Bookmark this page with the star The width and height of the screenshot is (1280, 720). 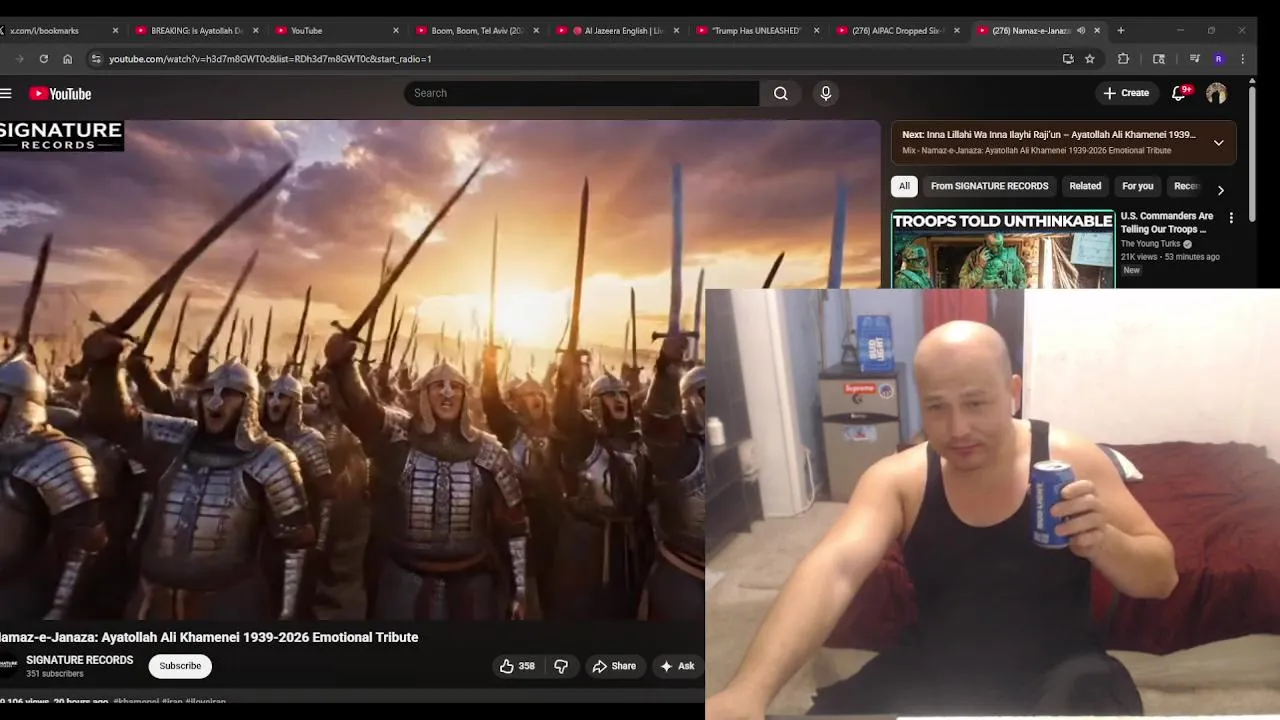pos(1090,59)
